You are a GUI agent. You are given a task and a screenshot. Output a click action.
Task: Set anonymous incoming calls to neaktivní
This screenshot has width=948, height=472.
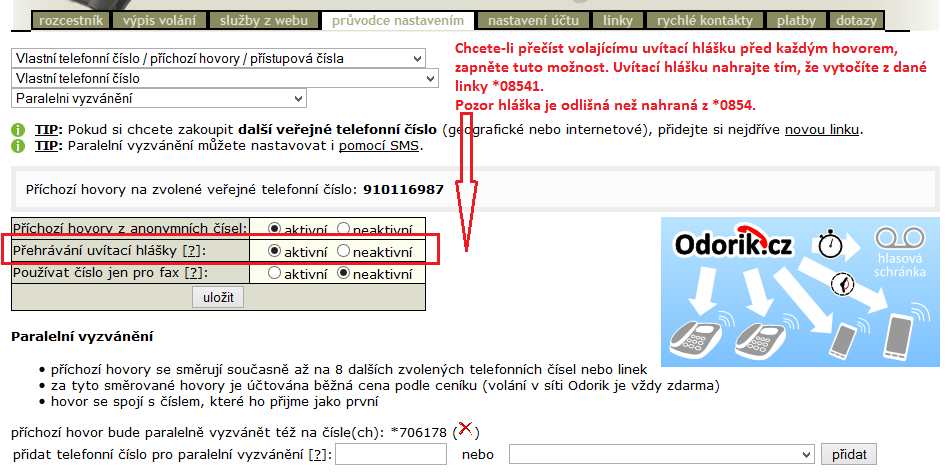tap(344, 228)
